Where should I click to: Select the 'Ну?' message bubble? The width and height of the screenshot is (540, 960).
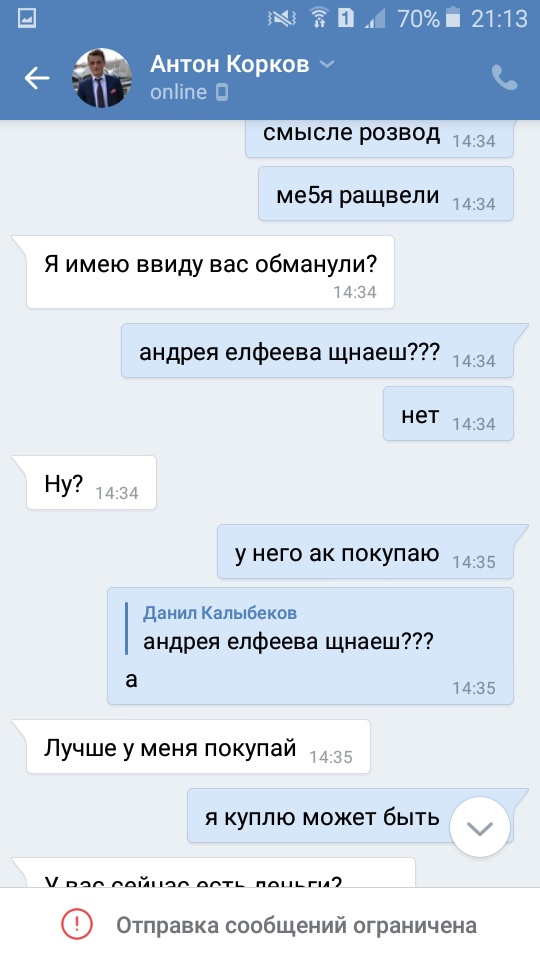coord(91,482)
